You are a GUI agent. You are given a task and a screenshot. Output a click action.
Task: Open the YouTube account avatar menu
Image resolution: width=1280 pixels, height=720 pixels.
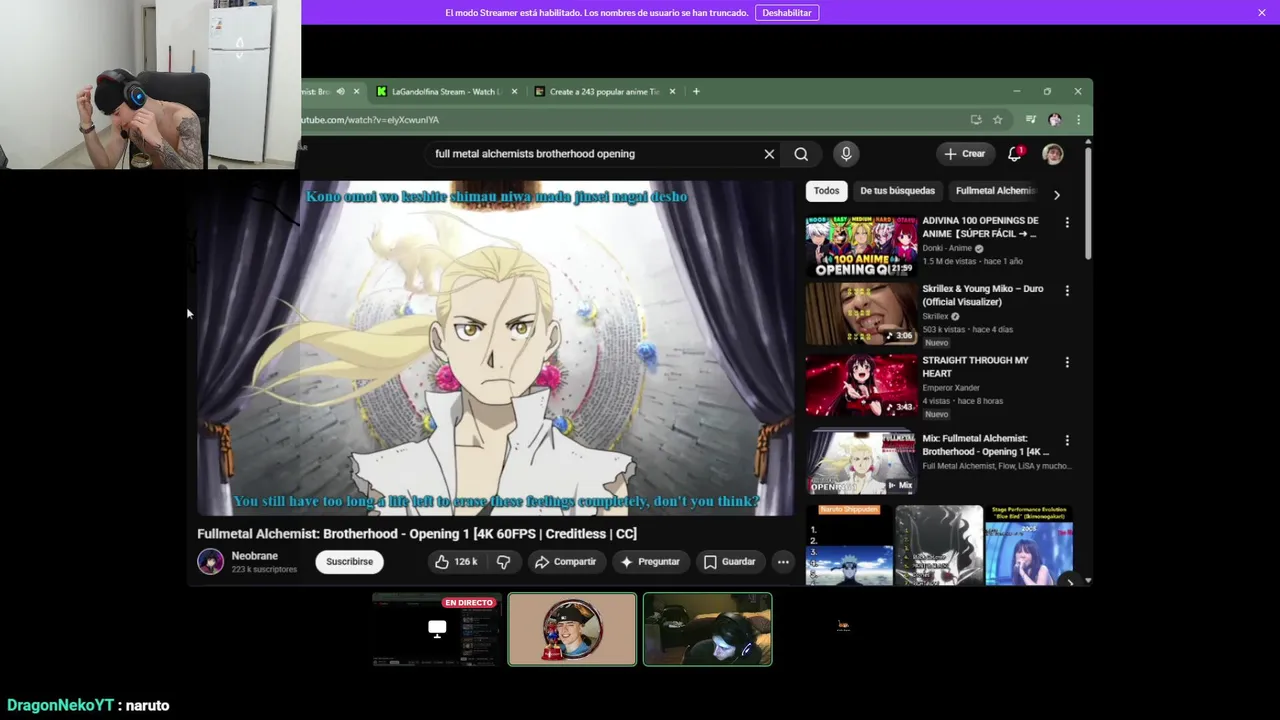point(1053,154)
